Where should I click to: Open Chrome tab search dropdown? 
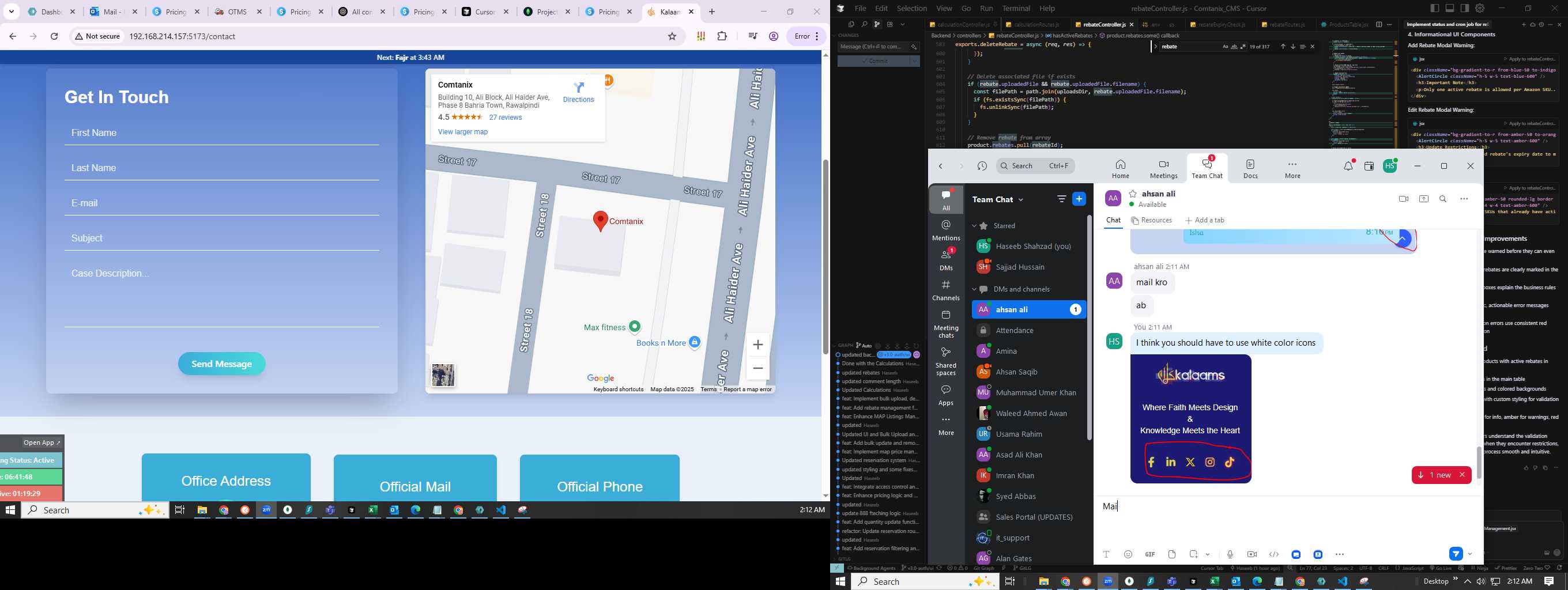[x=12, y=12]
